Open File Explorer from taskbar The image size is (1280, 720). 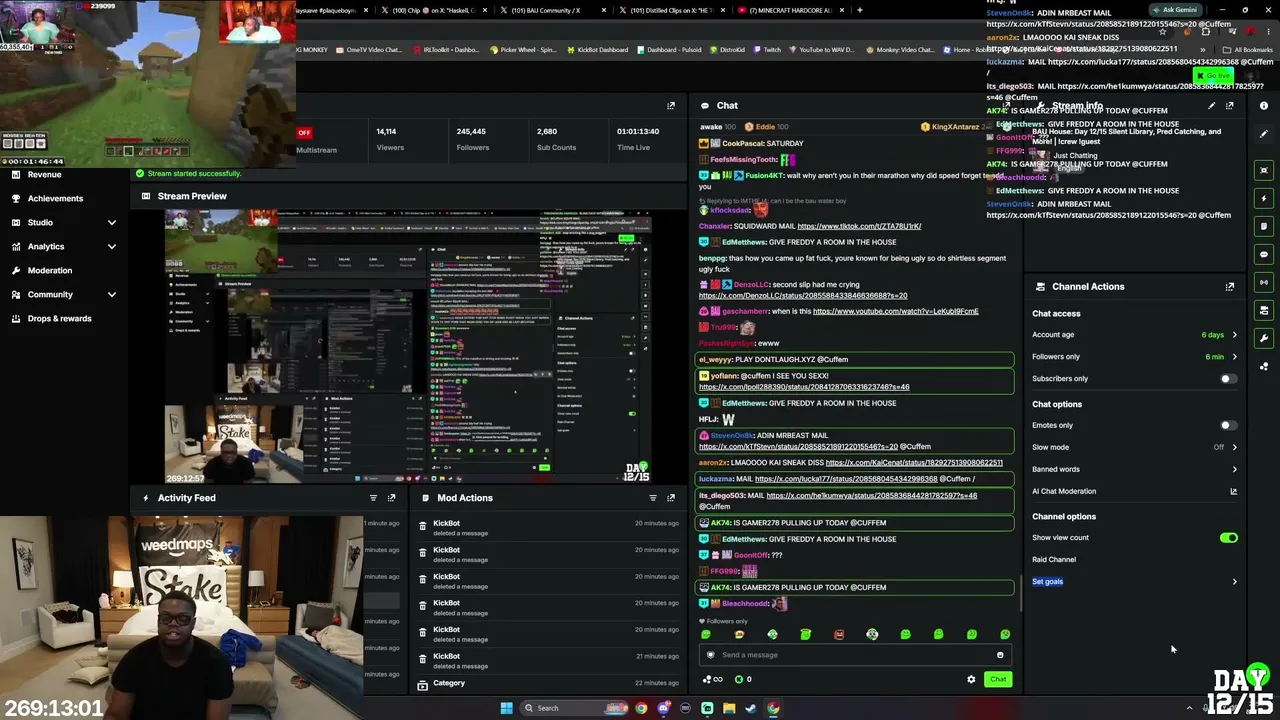tap(729, 708)
